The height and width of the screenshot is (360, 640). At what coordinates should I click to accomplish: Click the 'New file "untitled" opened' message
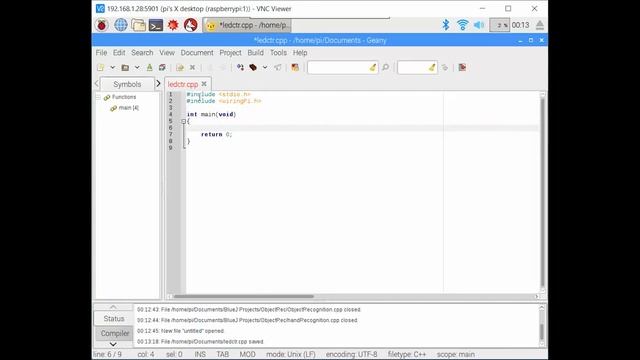click(180, 331)
